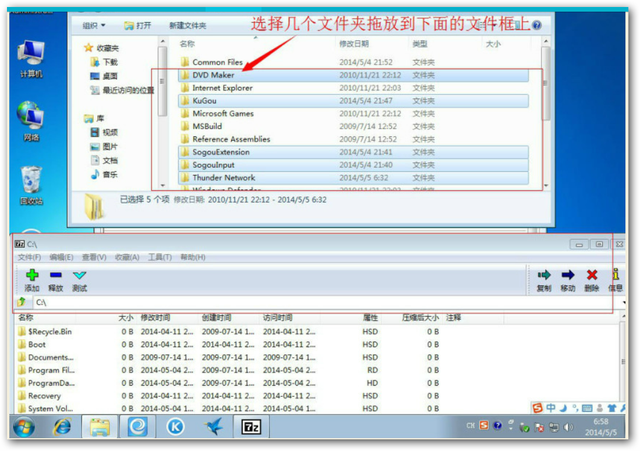Select the Reference Assemblies folder

[353, 139]
